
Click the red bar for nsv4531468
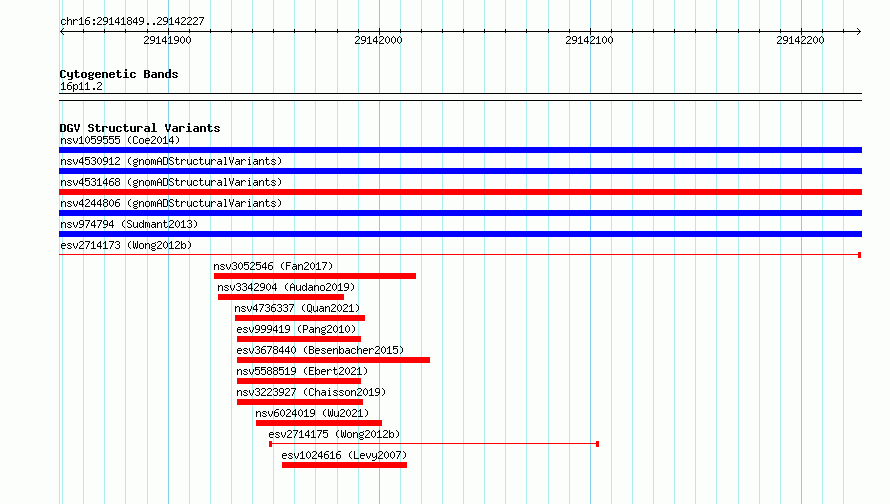click(460, 192)
